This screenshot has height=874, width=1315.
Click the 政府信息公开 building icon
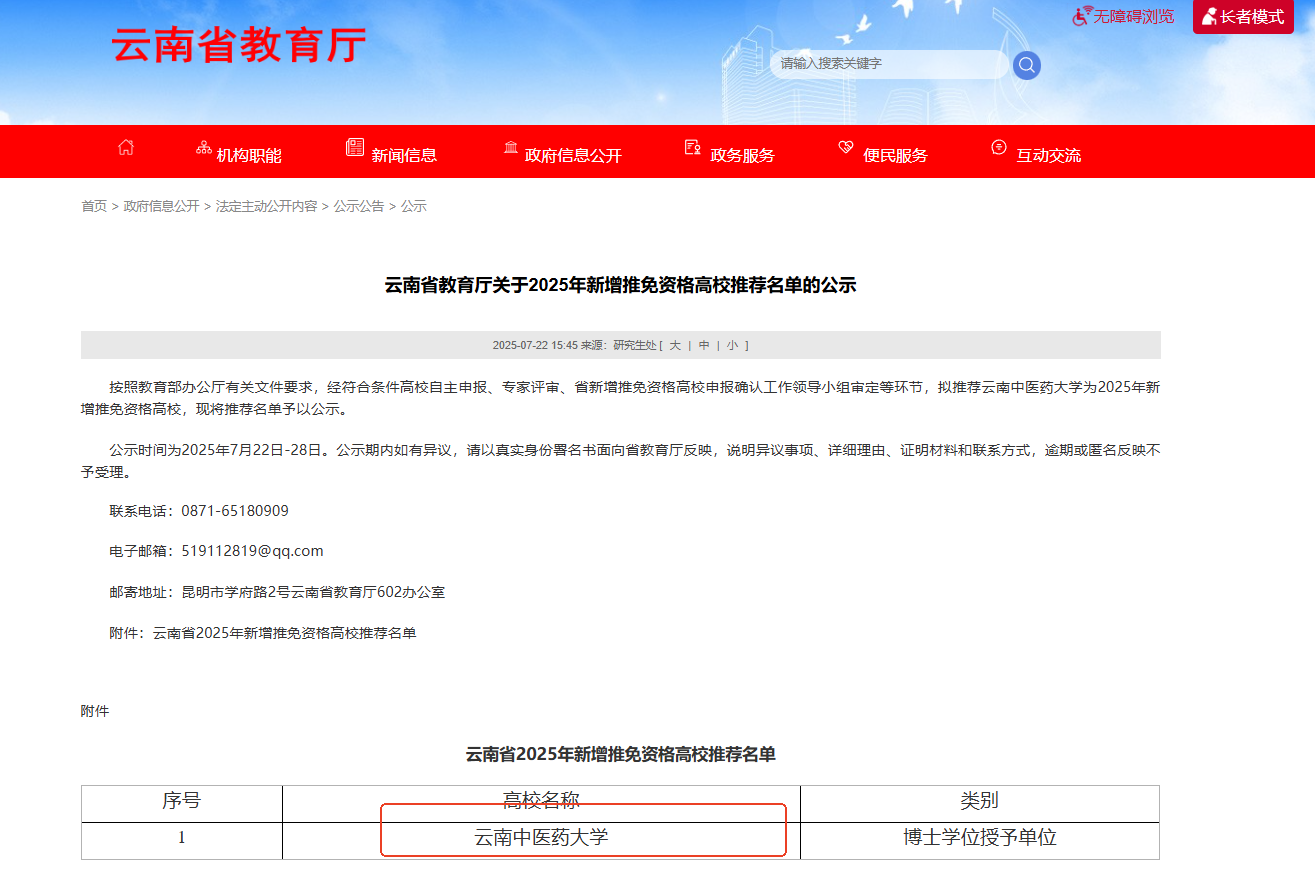(x=511, y=148)
